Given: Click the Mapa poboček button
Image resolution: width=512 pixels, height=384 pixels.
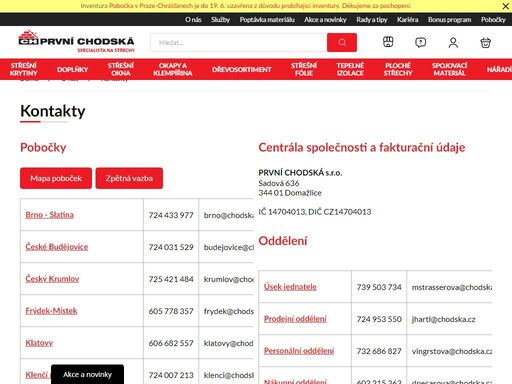Looking at the screenshot, I should 56,178.
